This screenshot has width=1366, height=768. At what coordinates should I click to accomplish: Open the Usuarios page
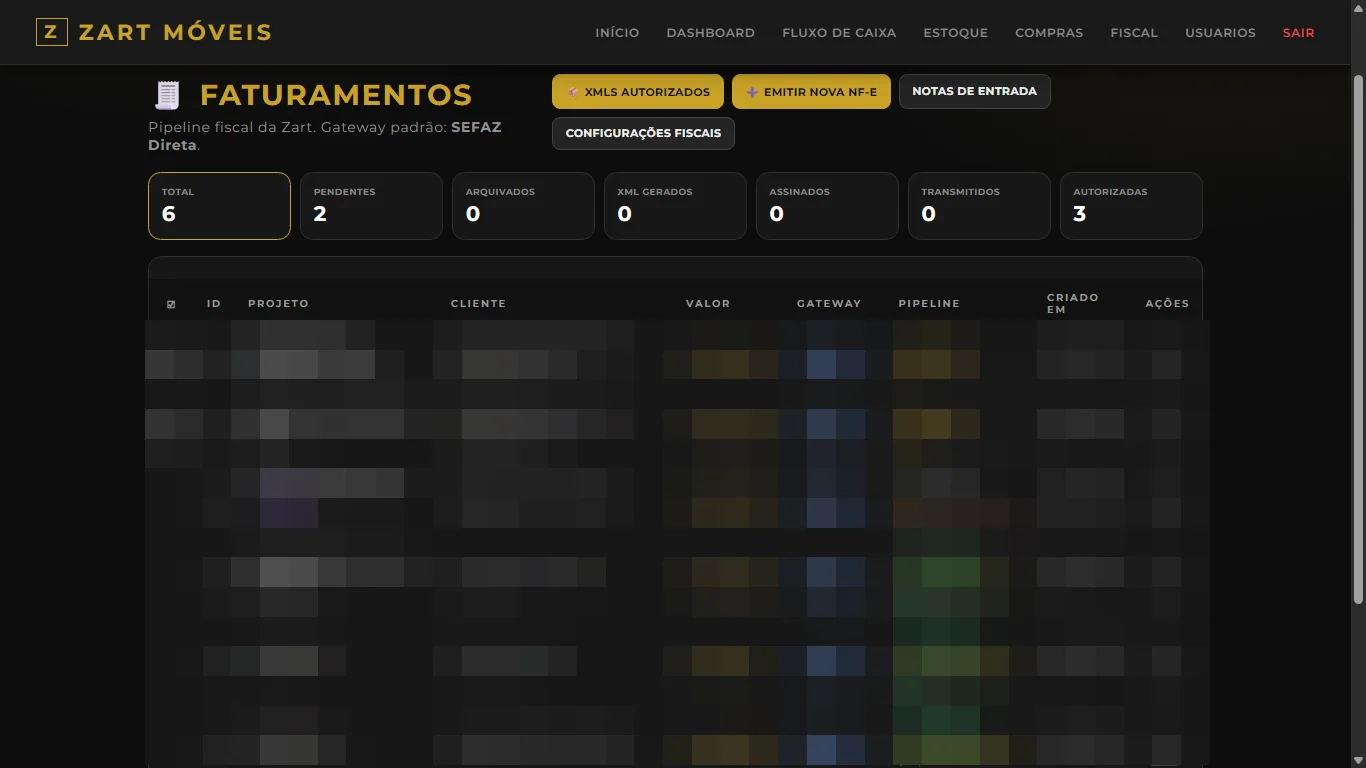pos(1220,33)
